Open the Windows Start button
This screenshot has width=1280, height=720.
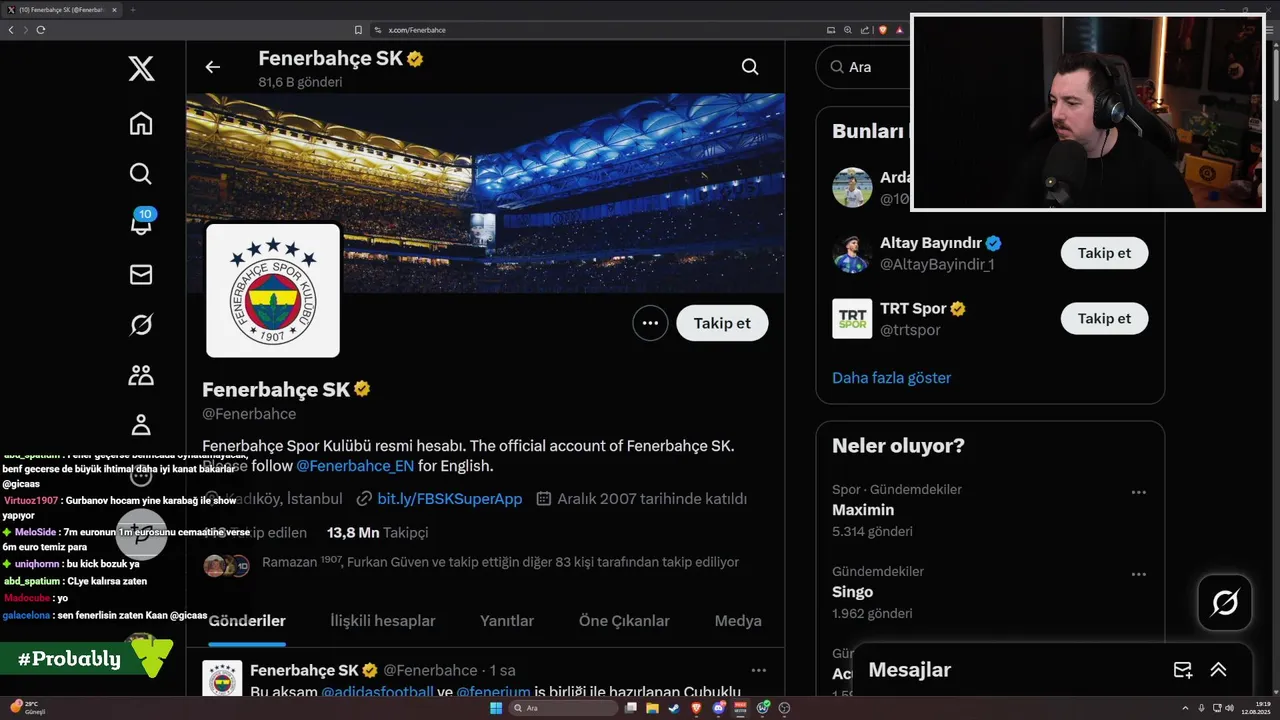click(x=496, y=708)
